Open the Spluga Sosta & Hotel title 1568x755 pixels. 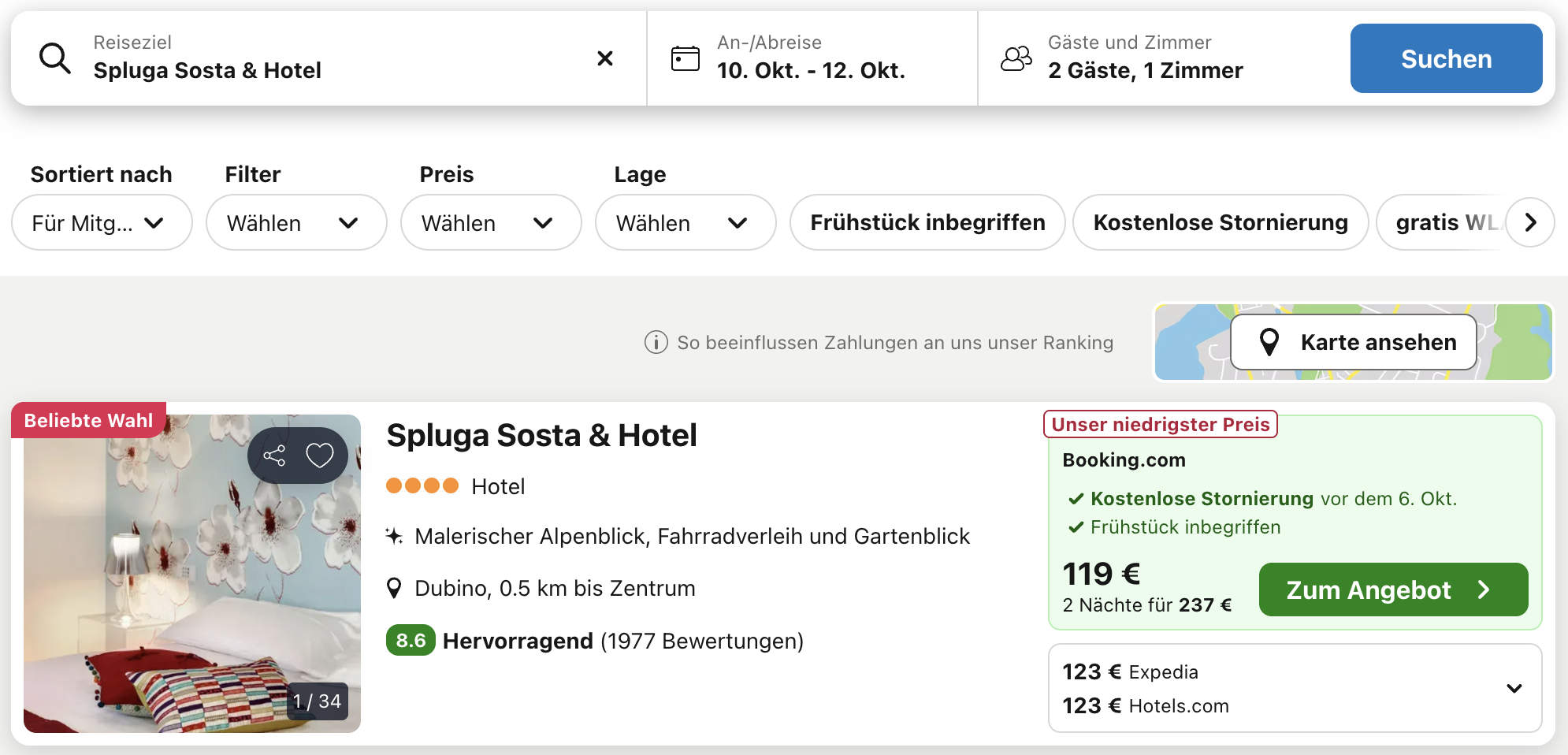[x=541, y=435]
